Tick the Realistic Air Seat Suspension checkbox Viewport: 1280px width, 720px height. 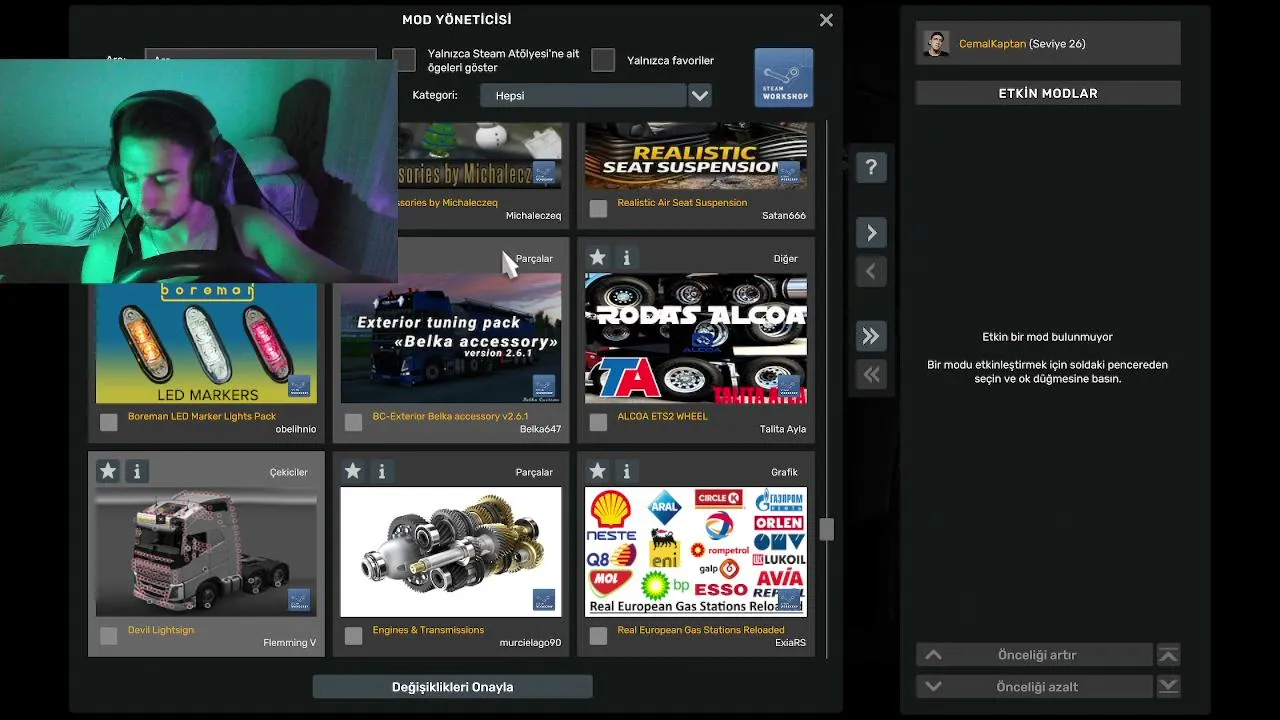point(598,209)
